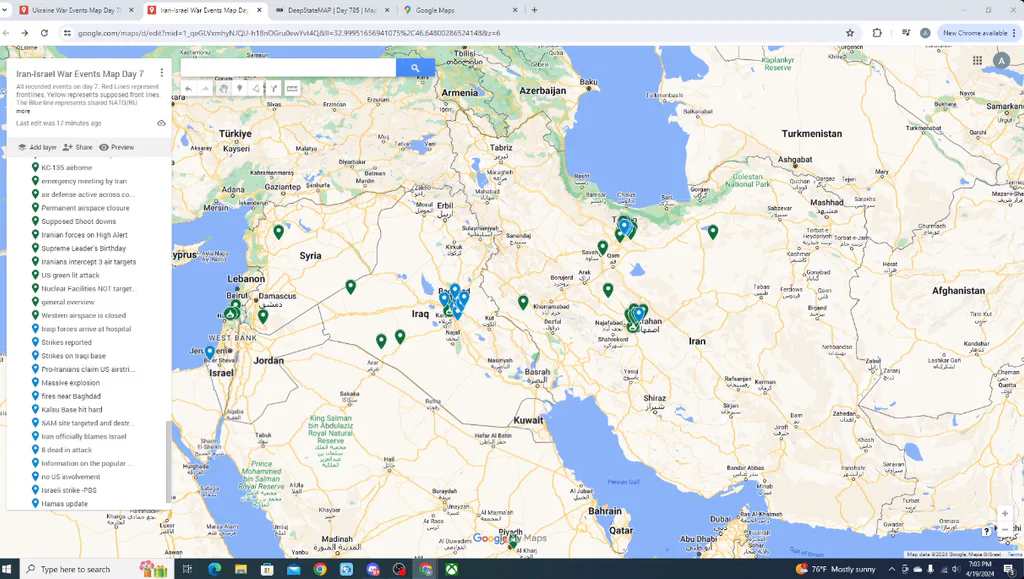Switch to the DeepStateMAP tab
The image size is (1024, 579).
tap(332, 10)
